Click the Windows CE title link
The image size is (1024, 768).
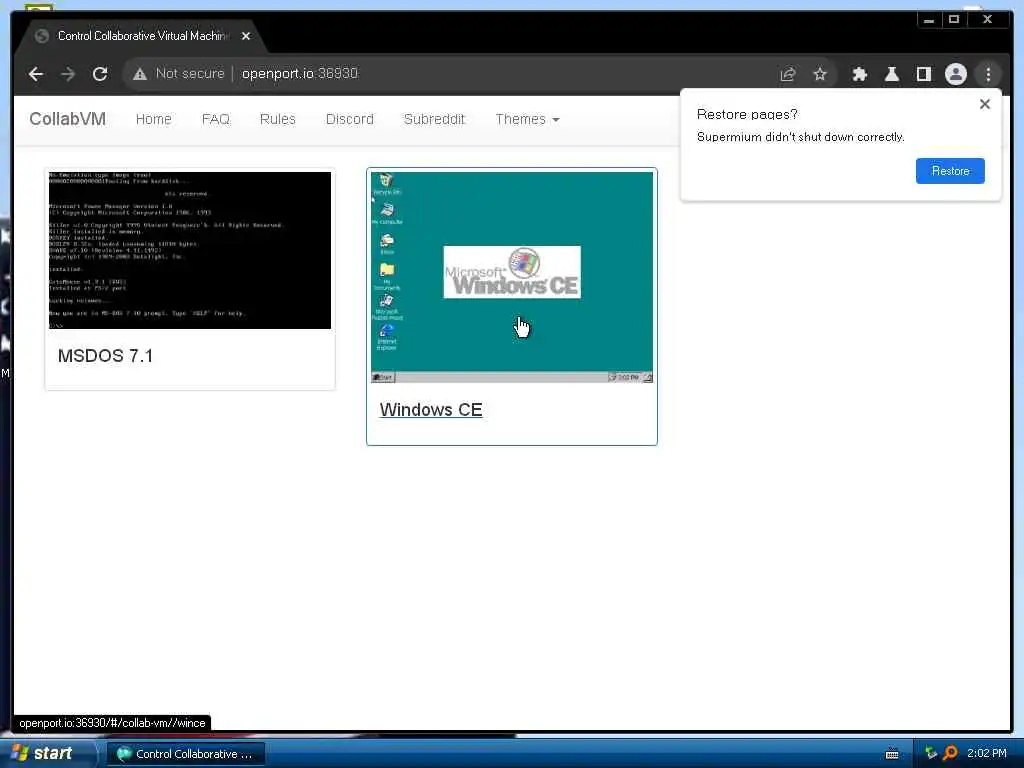[x=431, y=409]
